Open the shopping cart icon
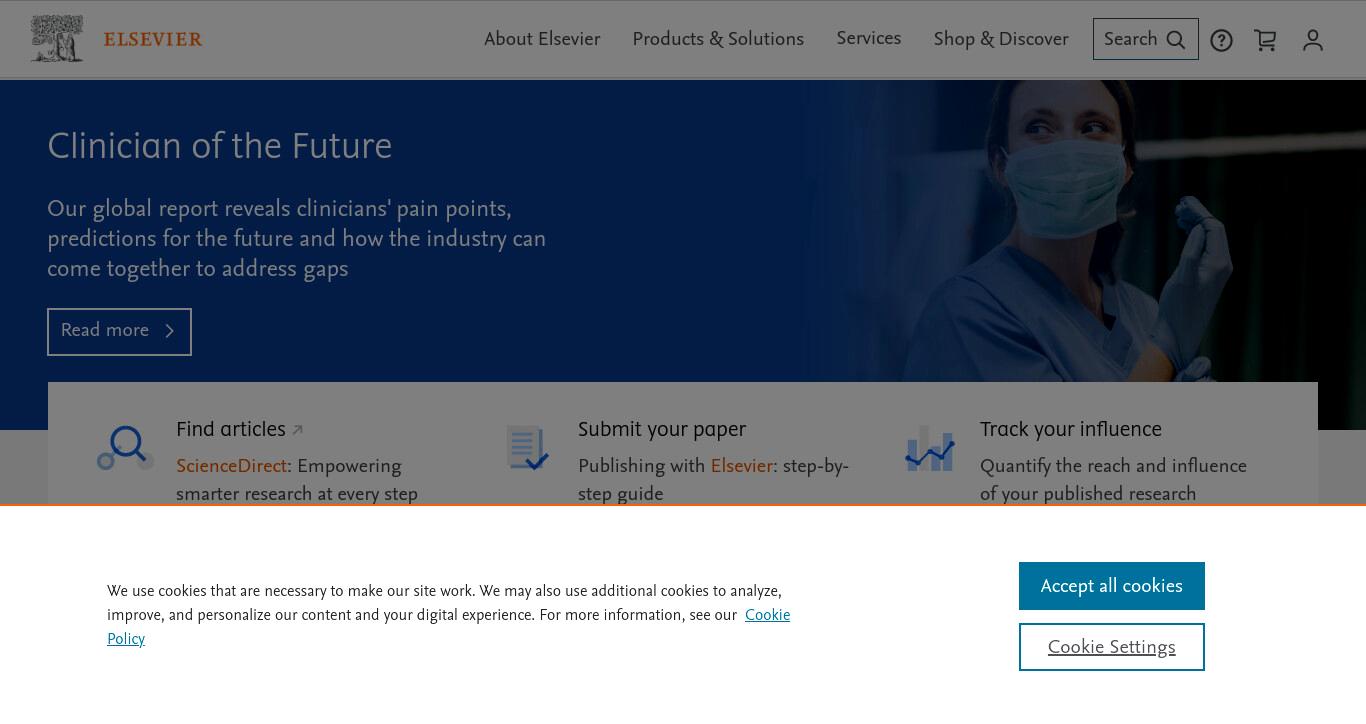The height and width of the screenshot is (724, 1366). point(1265,40)
